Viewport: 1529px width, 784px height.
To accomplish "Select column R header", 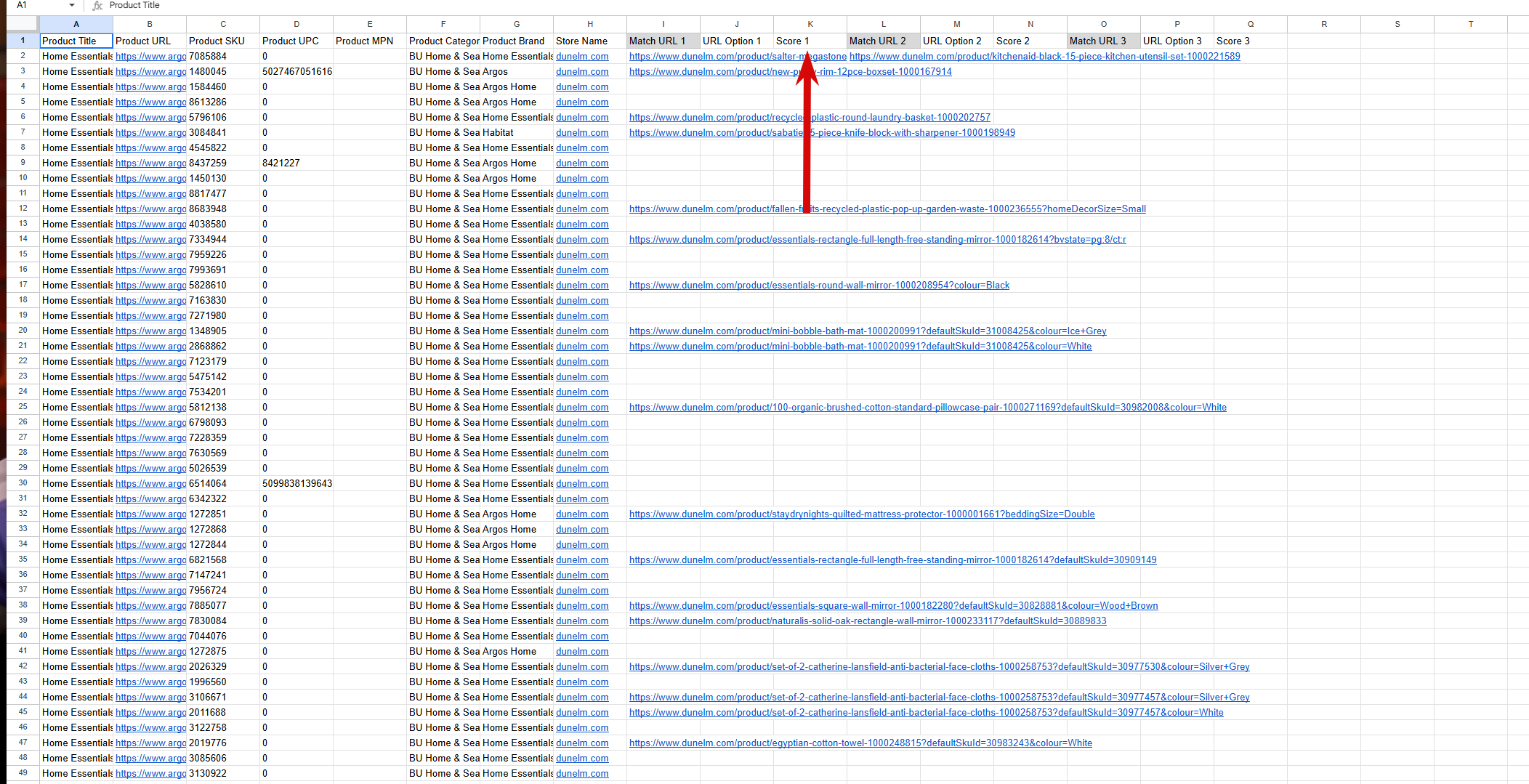I will pyautogui.click(x=1324, y=24).
